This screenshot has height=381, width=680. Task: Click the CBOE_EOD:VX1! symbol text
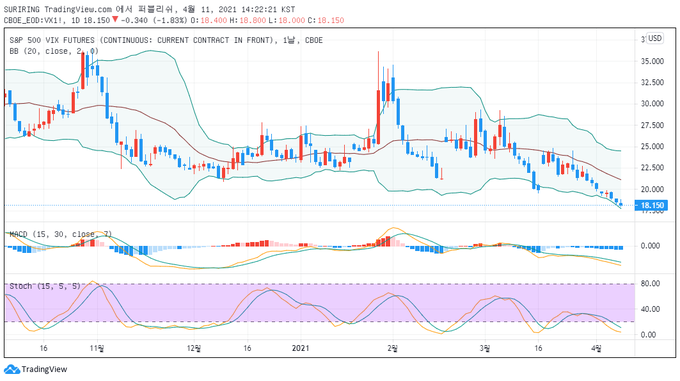[x=33, y=20]
